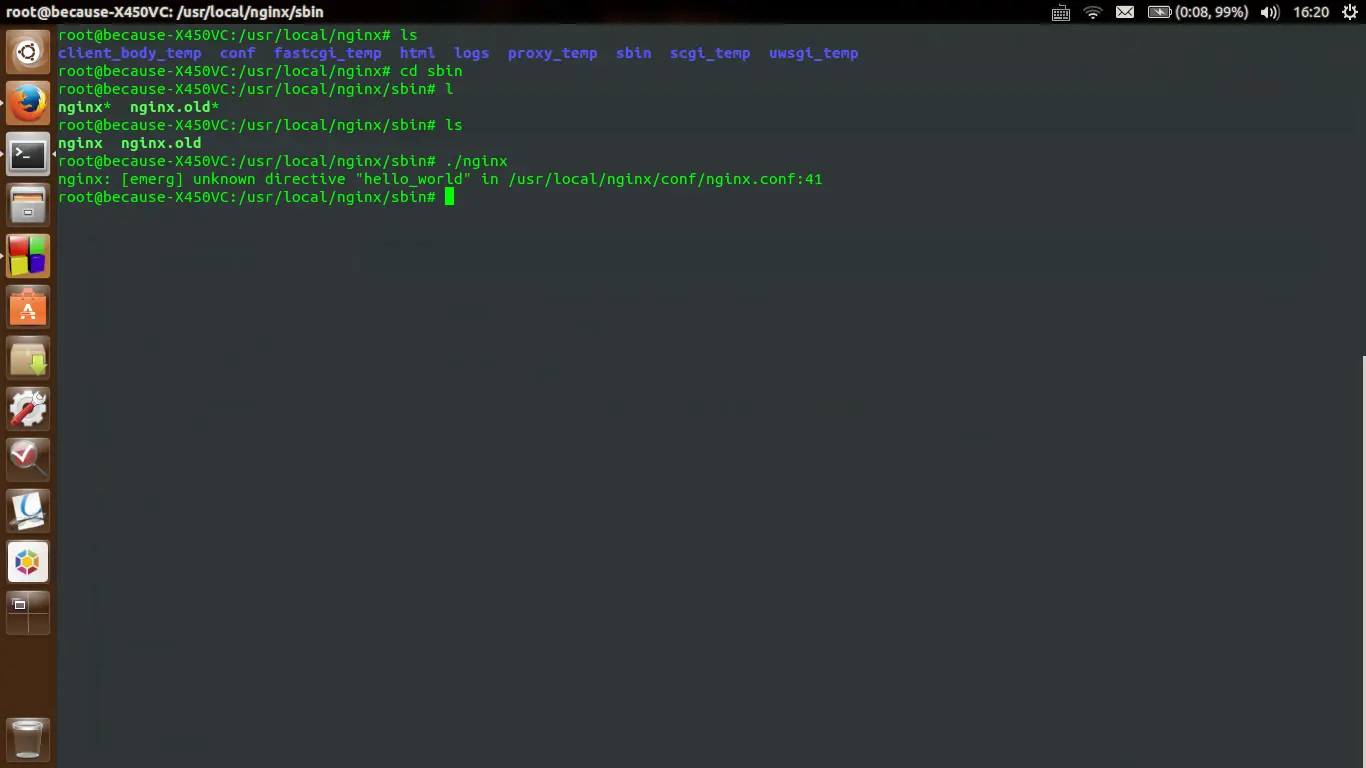Viewport: 1366px width, 768px height.
Task: Click the battery status text (0:08, 99%)
Action: (1211, 12)
